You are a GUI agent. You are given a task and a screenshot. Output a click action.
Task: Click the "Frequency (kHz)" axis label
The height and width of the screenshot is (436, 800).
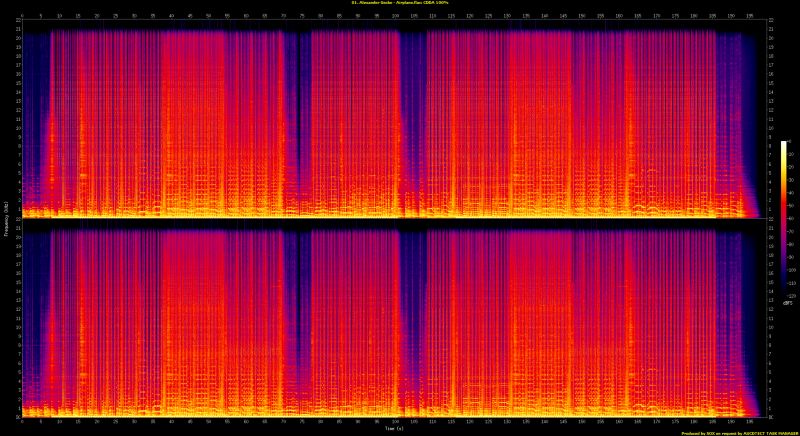tap(5, 218)
